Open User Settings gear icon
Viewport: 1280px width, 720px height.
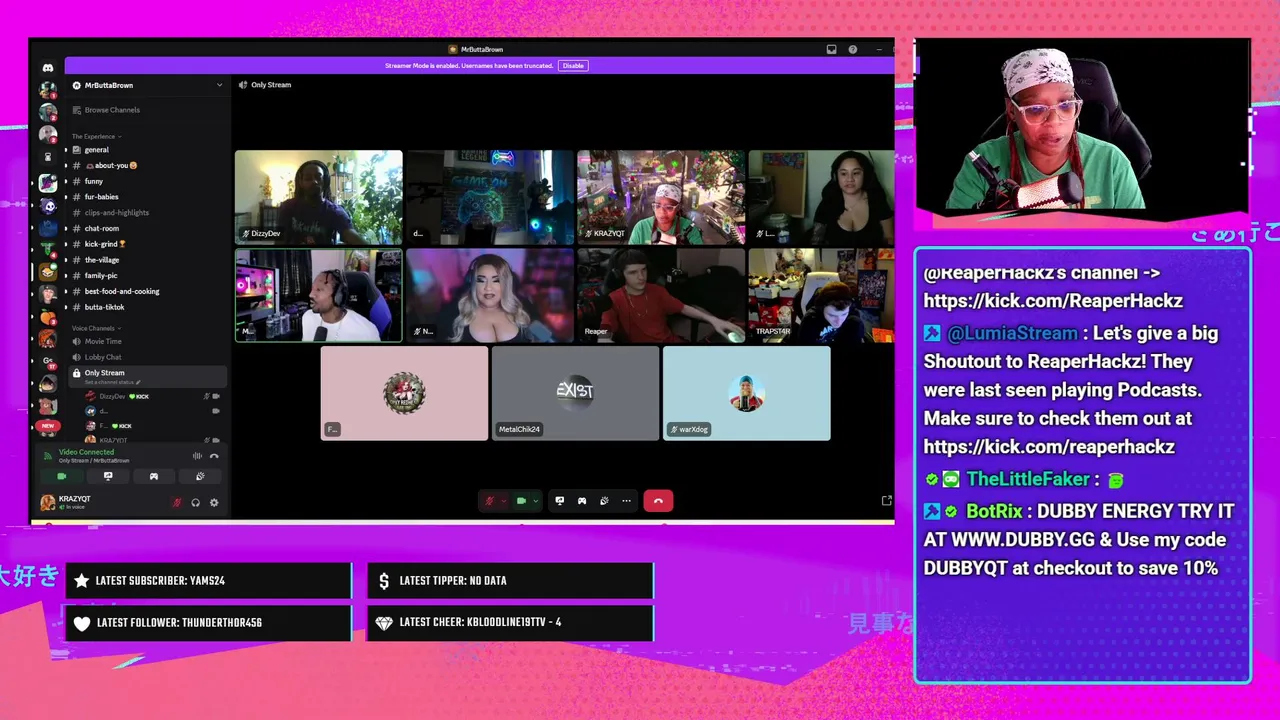(x=214, y=503)
